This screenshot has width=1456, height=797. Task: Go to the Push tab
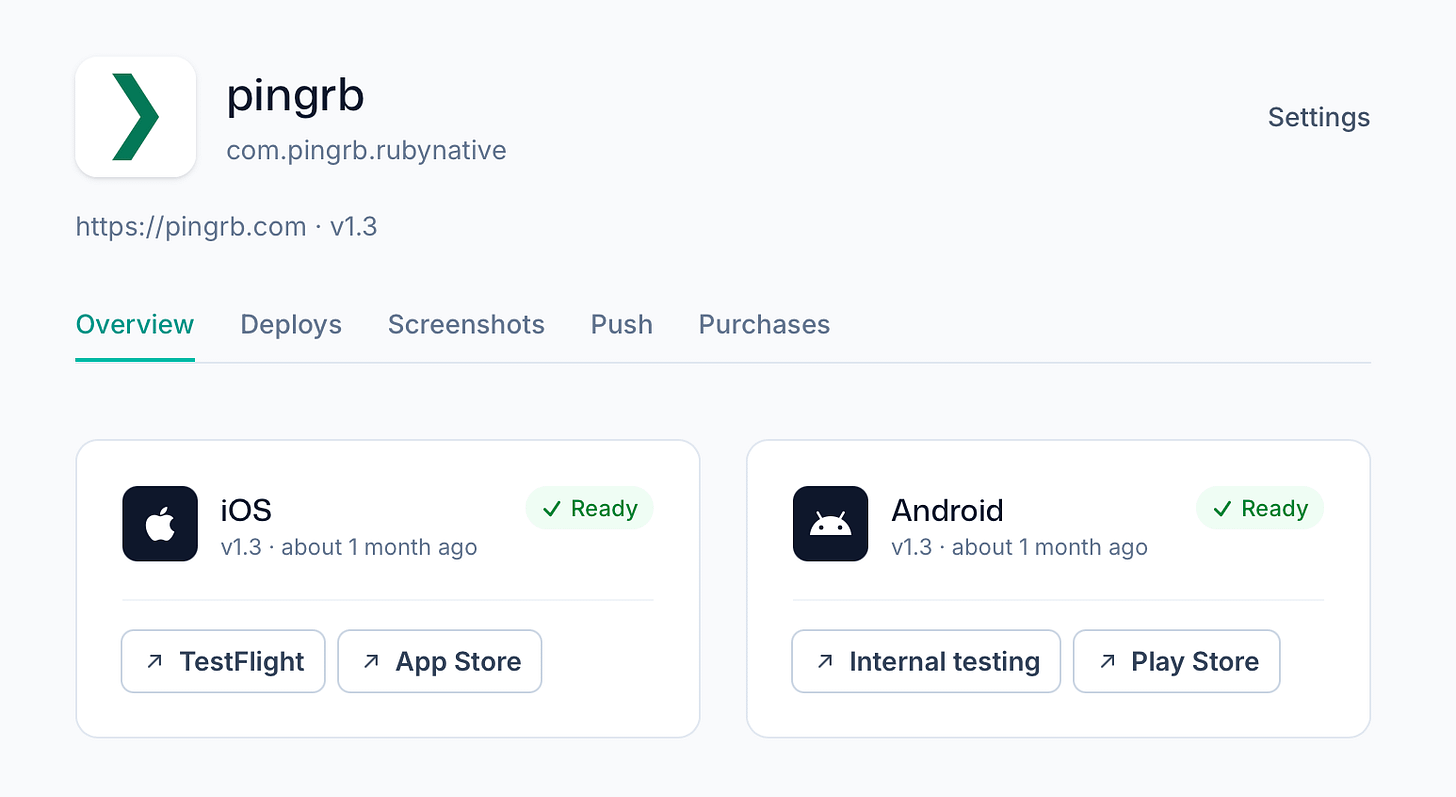(x=622, y=325)
